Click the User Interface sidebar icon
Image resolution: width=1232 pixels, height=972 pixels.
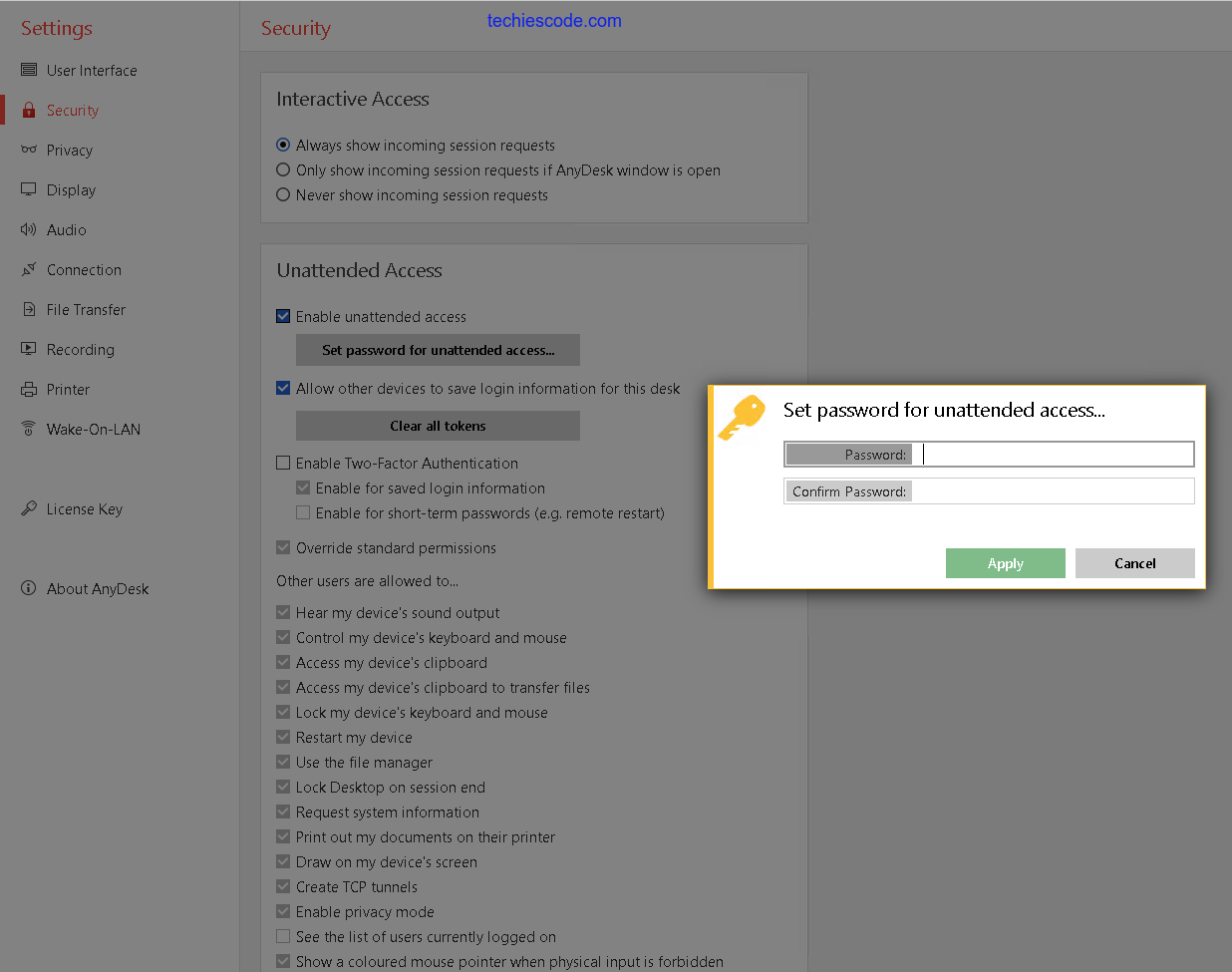[x=29, y=70]
